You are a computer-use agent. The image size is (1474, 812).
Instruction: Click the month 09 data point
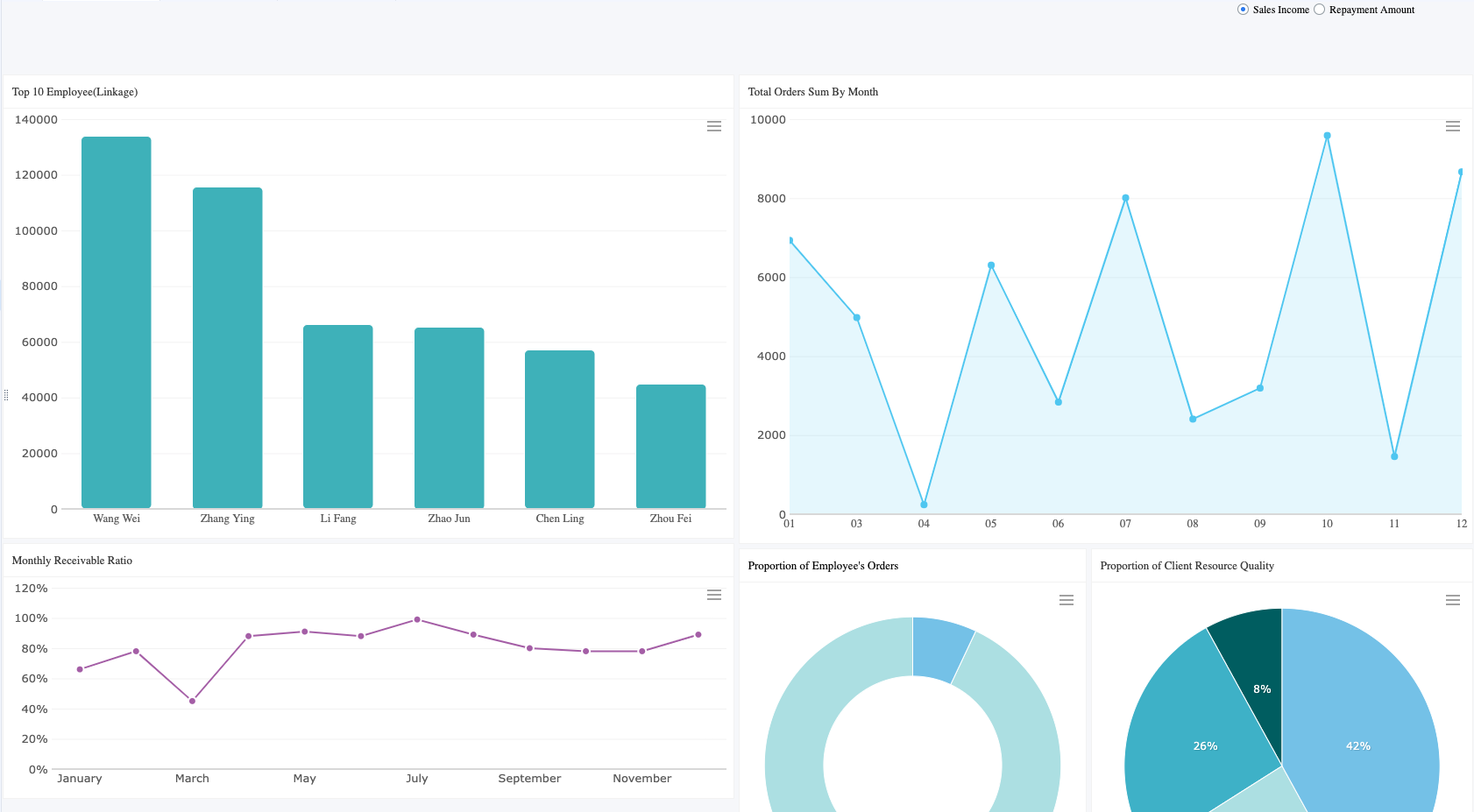(1260, 388)
